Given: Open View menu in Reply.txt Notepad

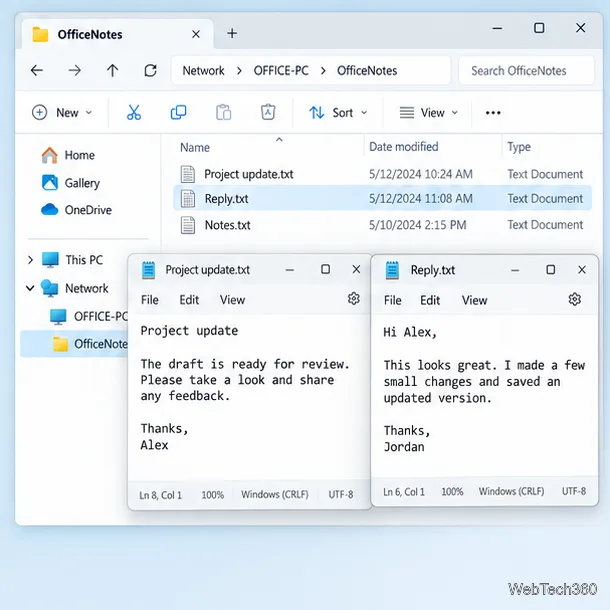Looking at the screenshot, I should coord(474,300).
